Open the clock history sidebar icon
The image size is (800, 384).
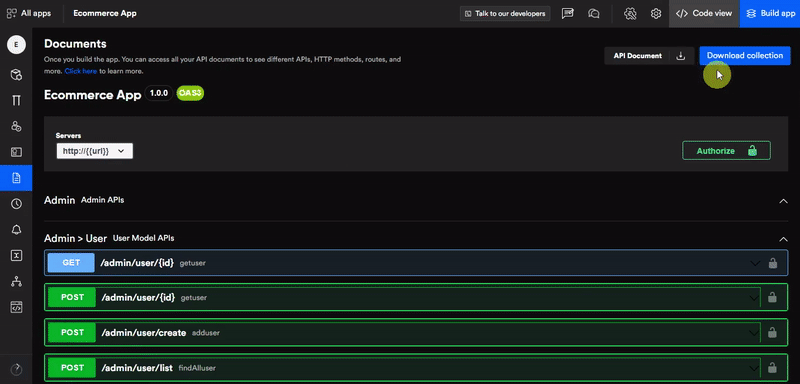coord(16,204)
